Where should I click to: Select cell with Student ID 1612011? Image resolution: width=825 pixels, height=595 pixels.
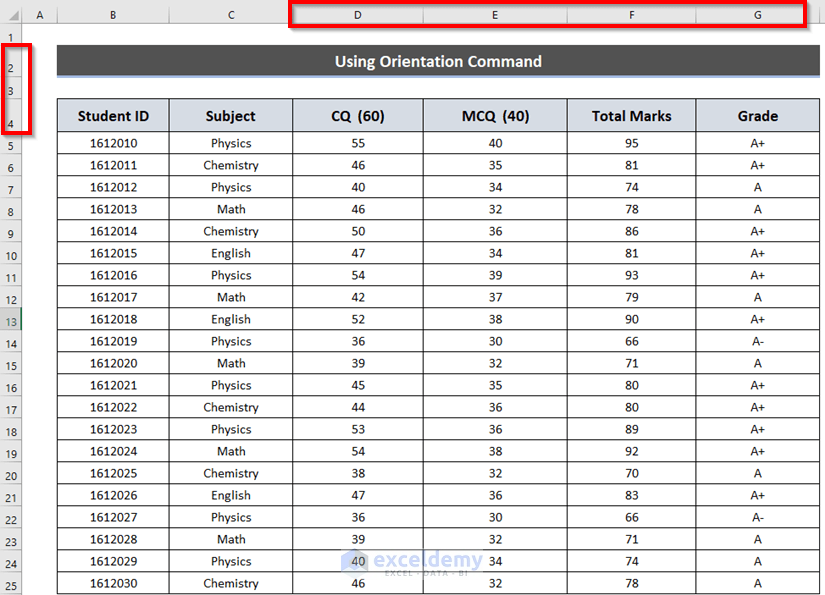[x=113, y=165]
